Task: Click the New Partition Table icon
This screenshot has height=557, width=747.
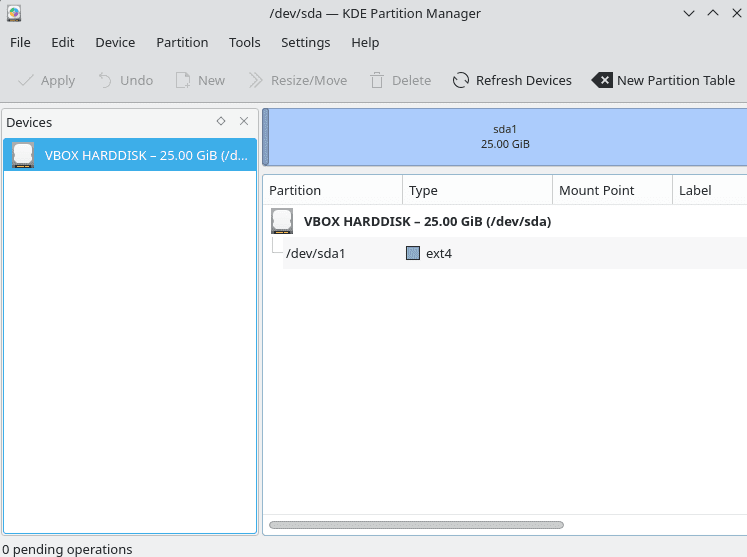Action: pos(602,80)
